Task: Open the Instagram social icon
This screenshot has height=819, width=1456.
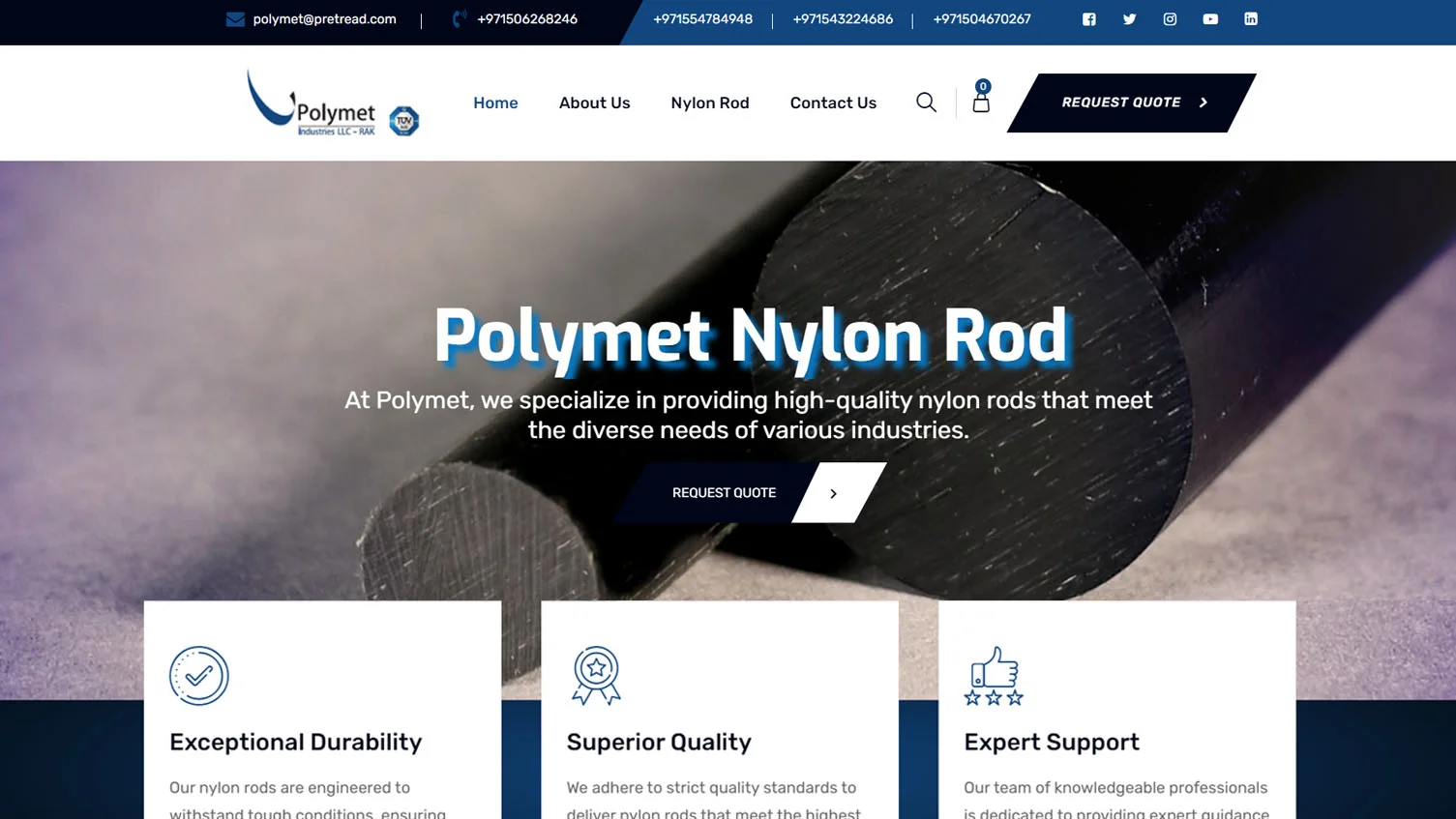Action: coord(1170,19)
